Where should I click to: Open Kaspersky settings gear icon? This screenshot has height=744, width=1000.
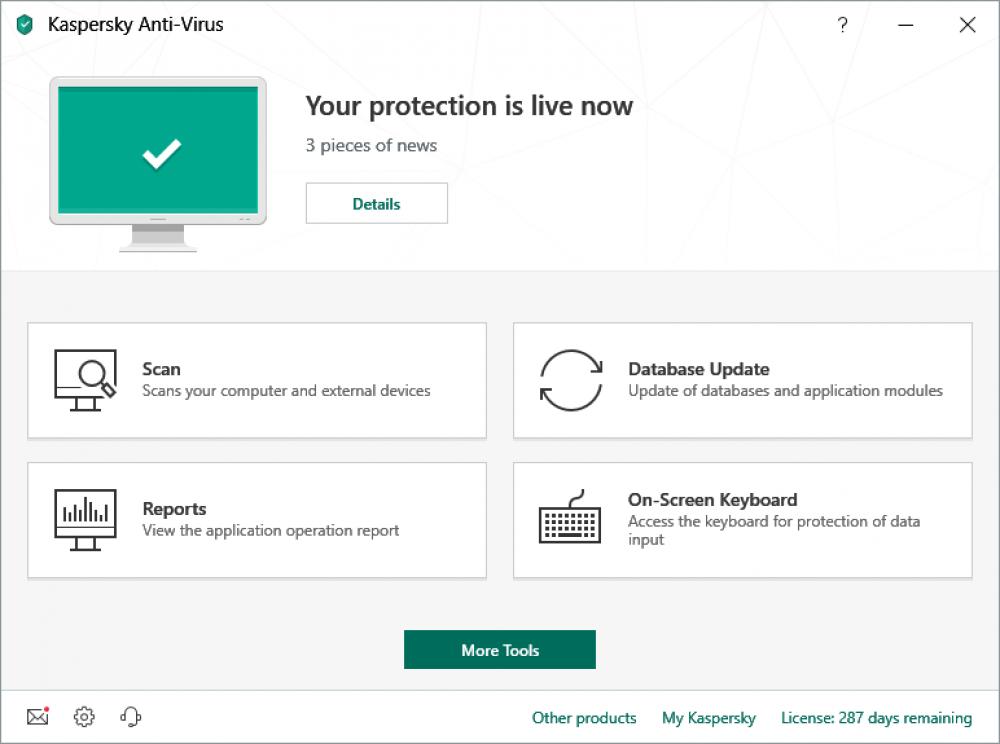(84, 717)
